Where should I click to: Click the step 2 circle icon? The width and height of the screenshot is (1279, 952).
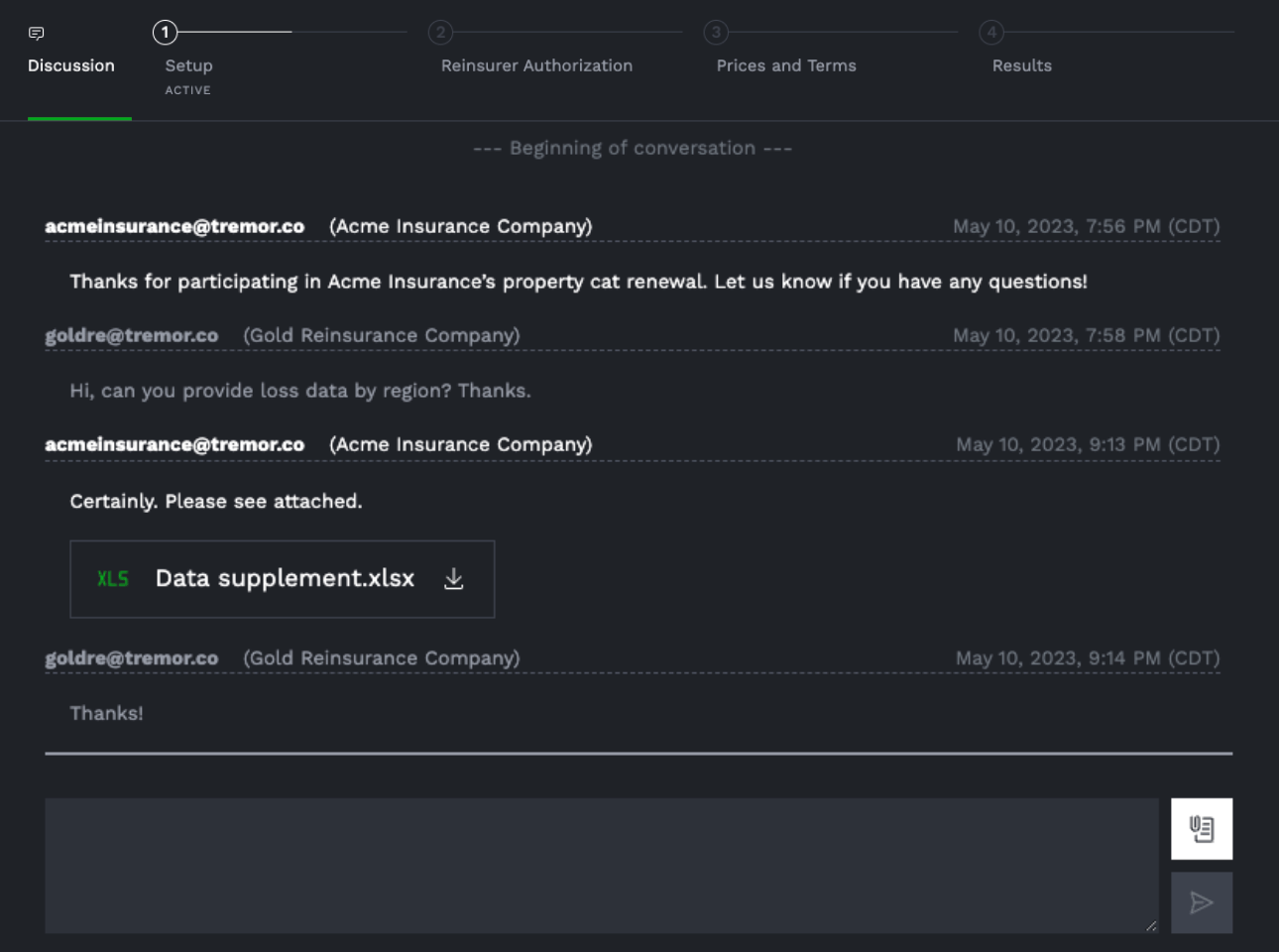pyautogui.click(x=440, y=32)
